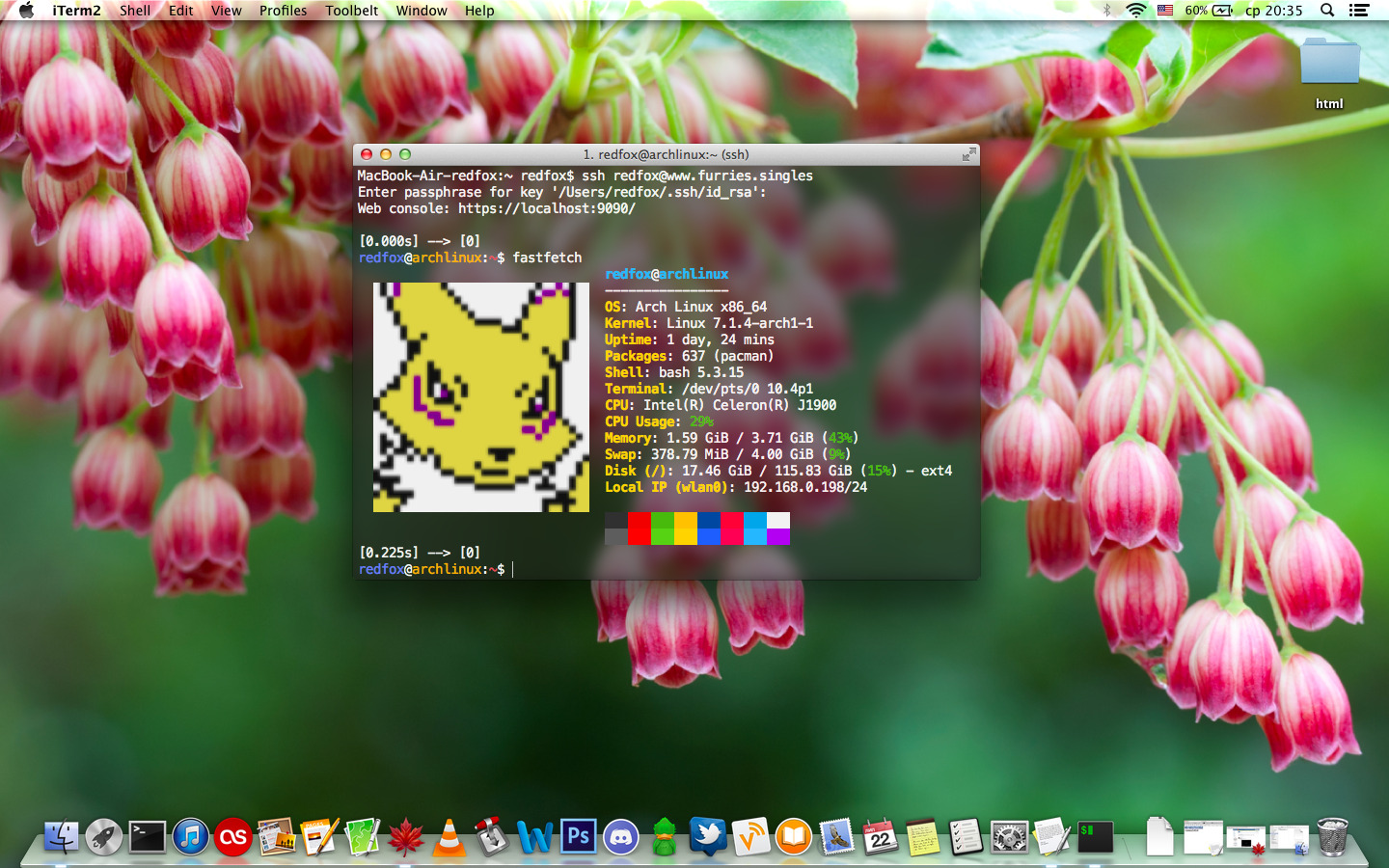1389x868 pixels.
Task: Open the red Last.fm dock icon
Action: click(x=233, y=836)
